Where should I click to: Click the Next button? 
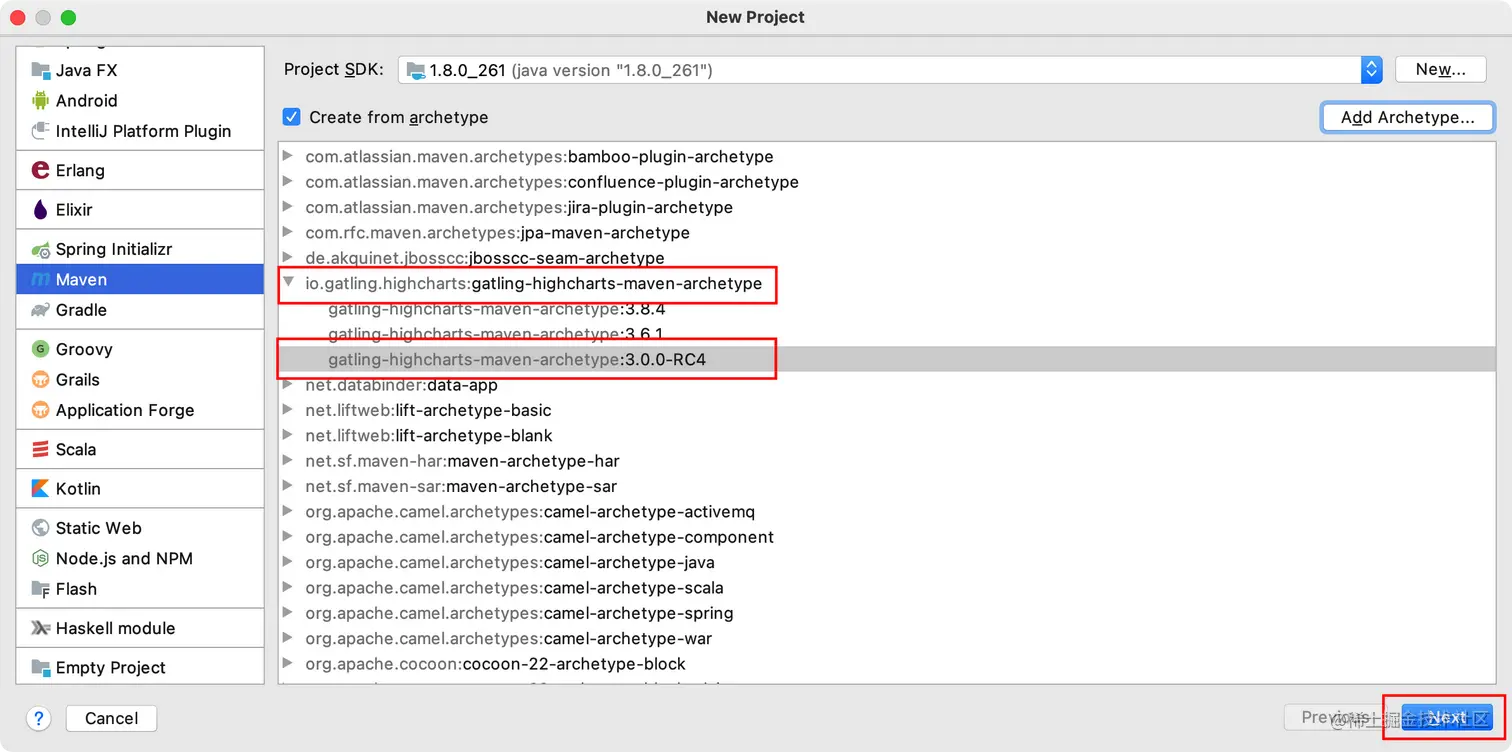coord(1446,718)
